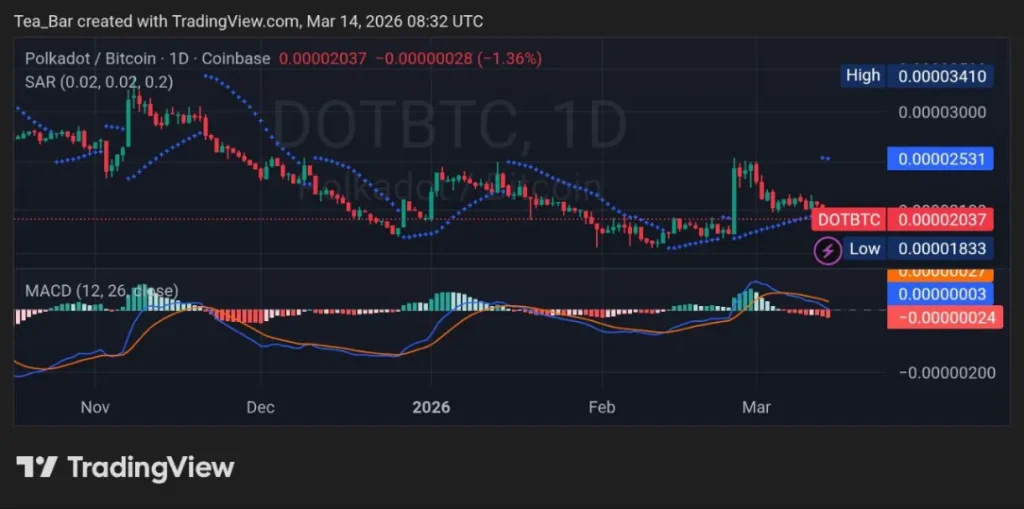Click the red DOTBTC symbol tag
1024x509 pixels.
coord(848,219)
